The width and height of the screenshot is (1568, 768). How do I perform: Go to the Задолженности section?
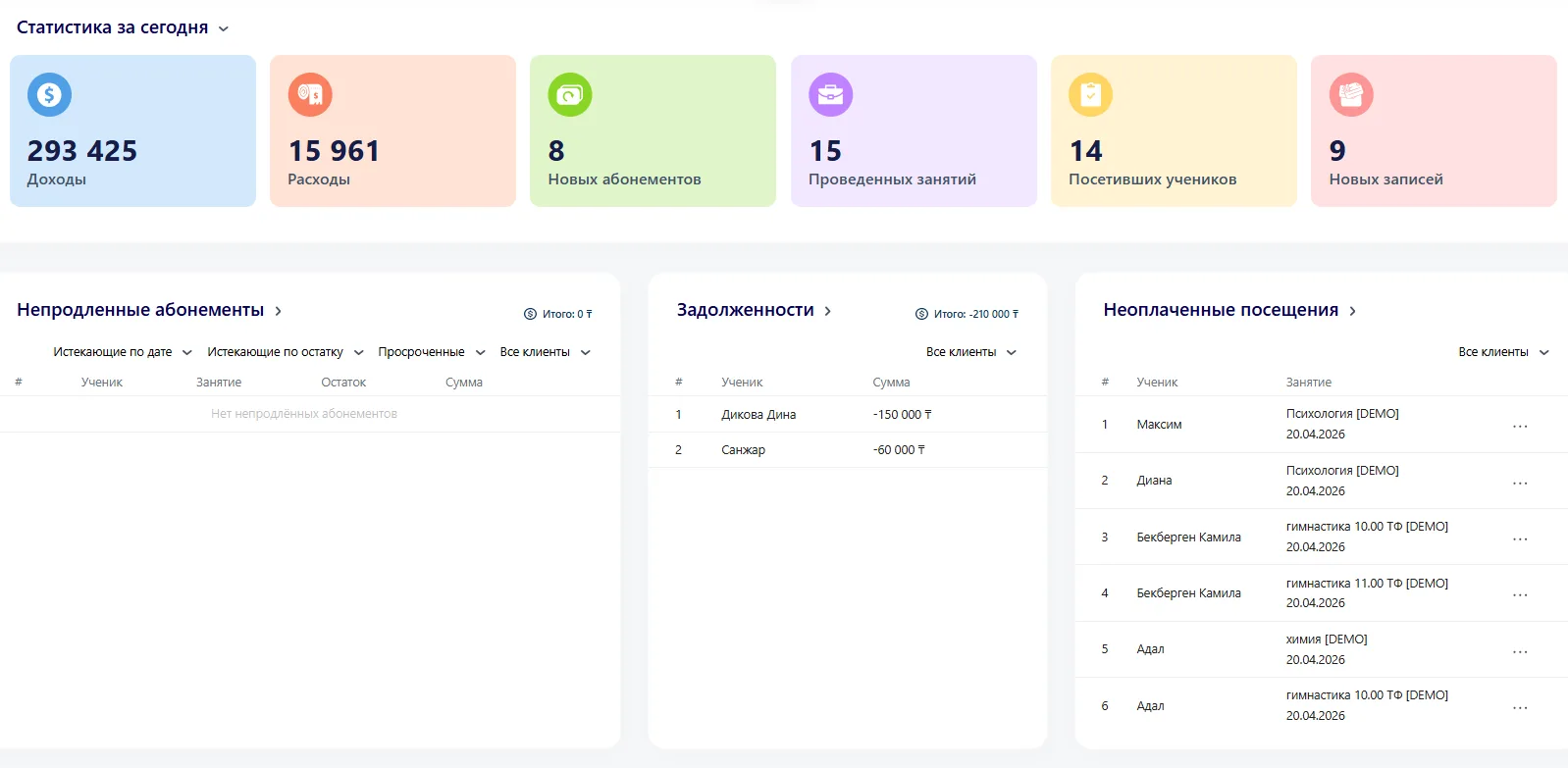coord(754,311)
